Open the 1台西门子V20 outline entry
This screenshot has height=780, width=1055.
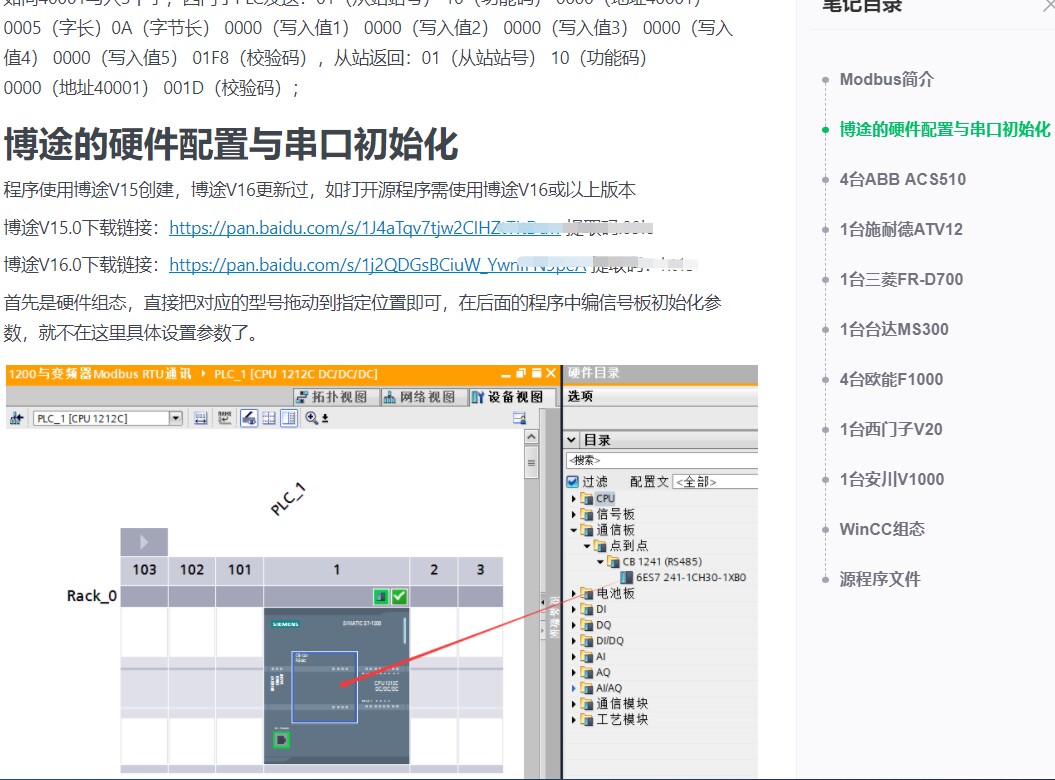click(891, 429)
